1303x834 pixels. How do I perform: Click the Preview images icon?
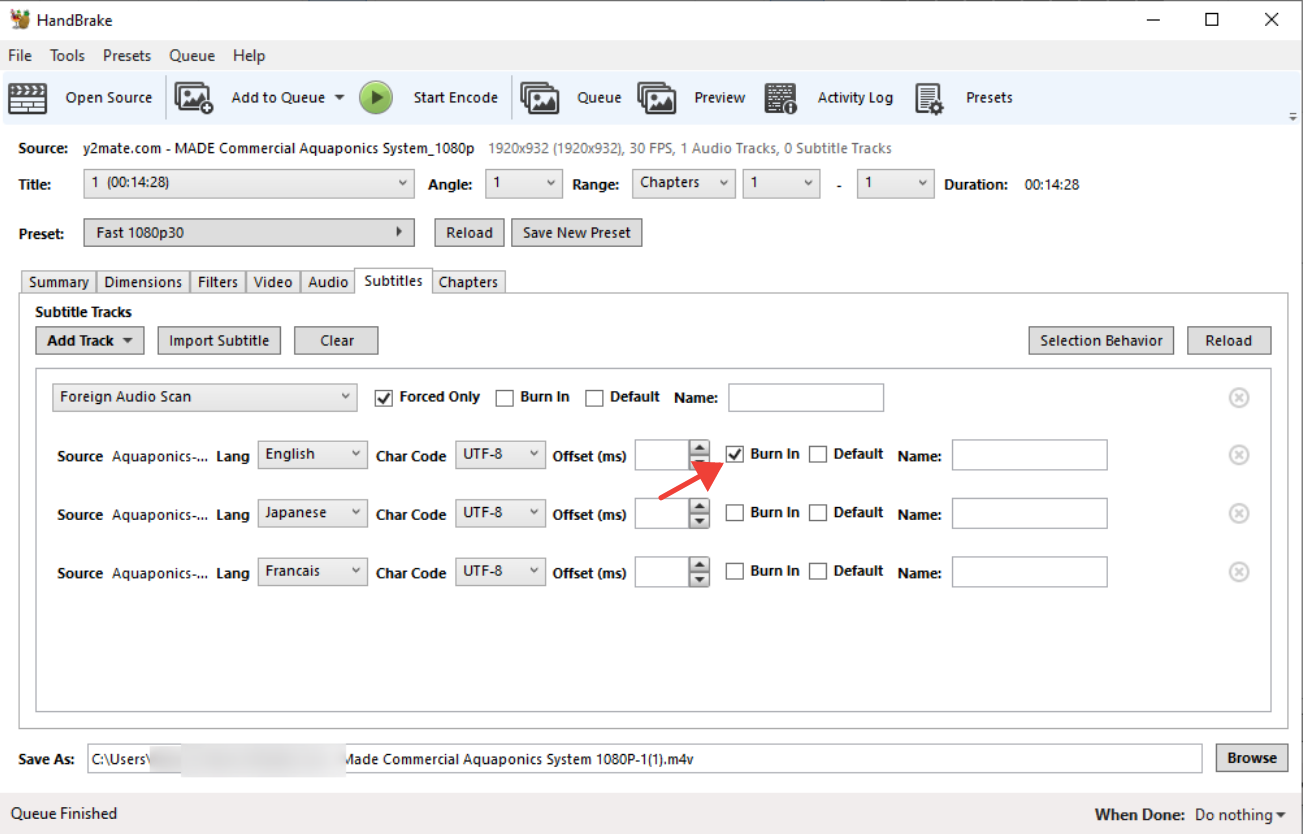pos(657,98)
